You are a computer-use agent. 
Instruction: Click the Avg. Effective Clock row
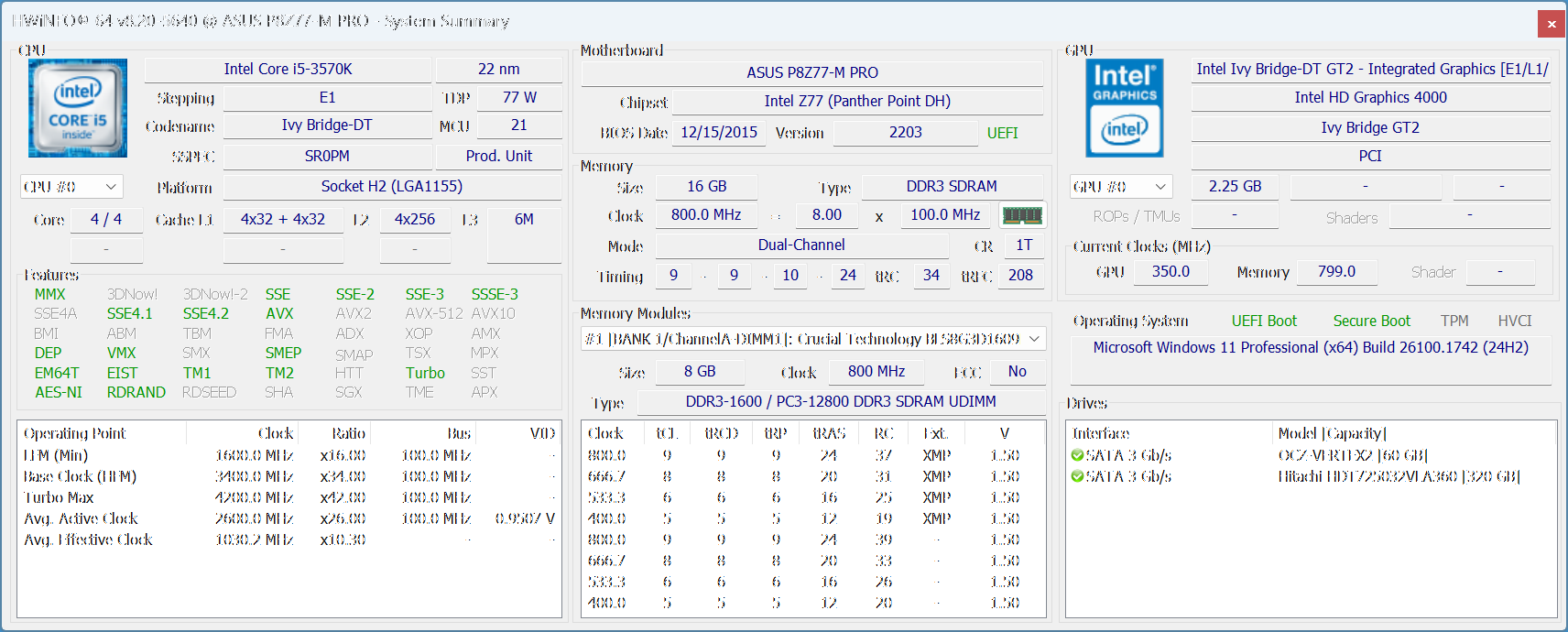[289, 539]
